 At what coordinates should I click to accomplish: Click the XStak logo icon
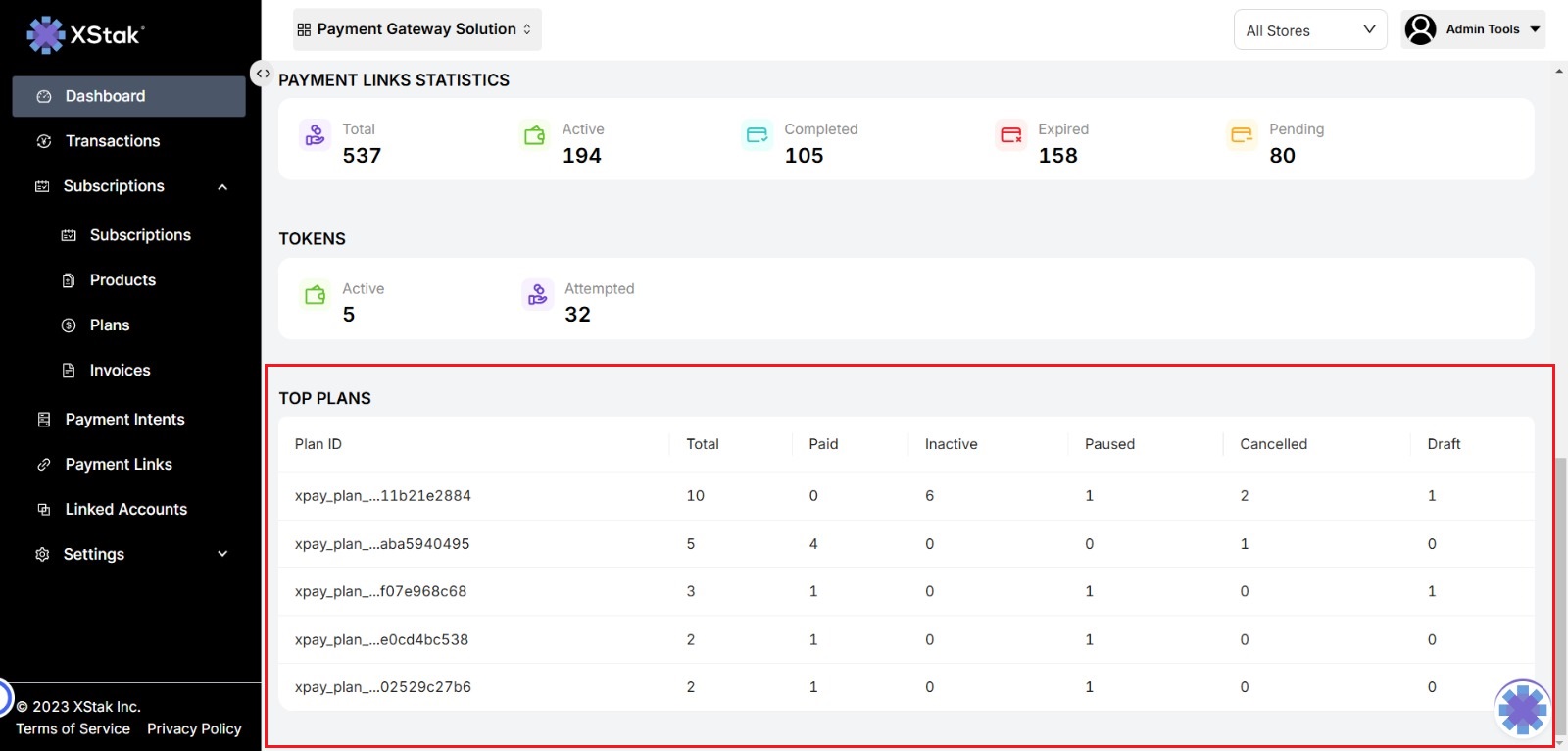click(45, 35)
